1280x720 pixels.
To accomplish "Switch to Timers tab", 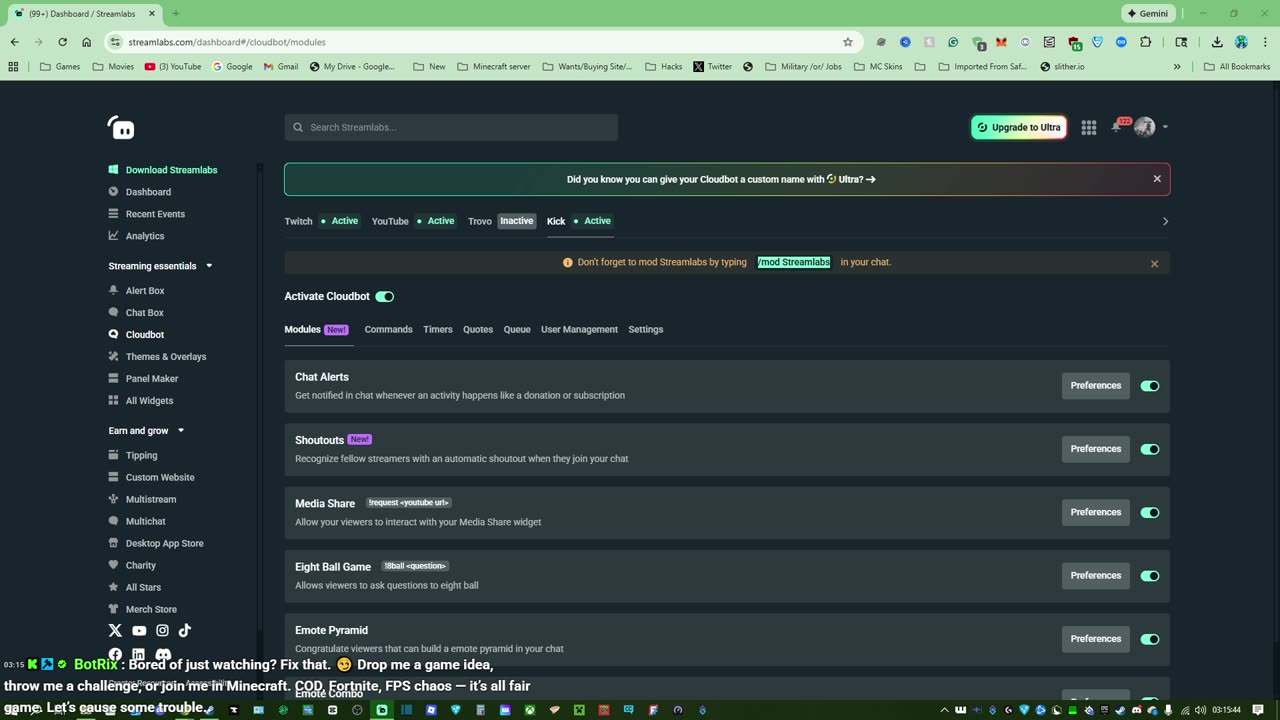I will (x=438, y=330).
